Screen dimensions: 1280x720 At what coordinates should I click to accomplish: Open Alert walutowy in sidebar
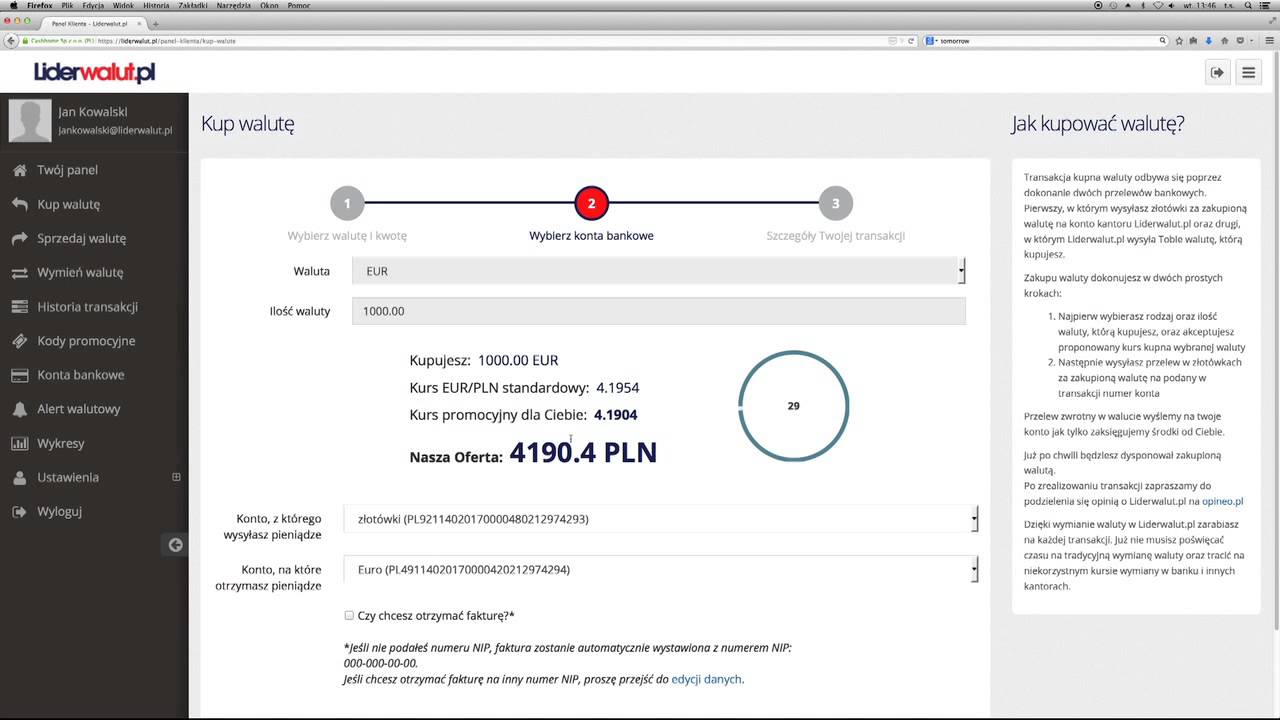click(79, 409)
